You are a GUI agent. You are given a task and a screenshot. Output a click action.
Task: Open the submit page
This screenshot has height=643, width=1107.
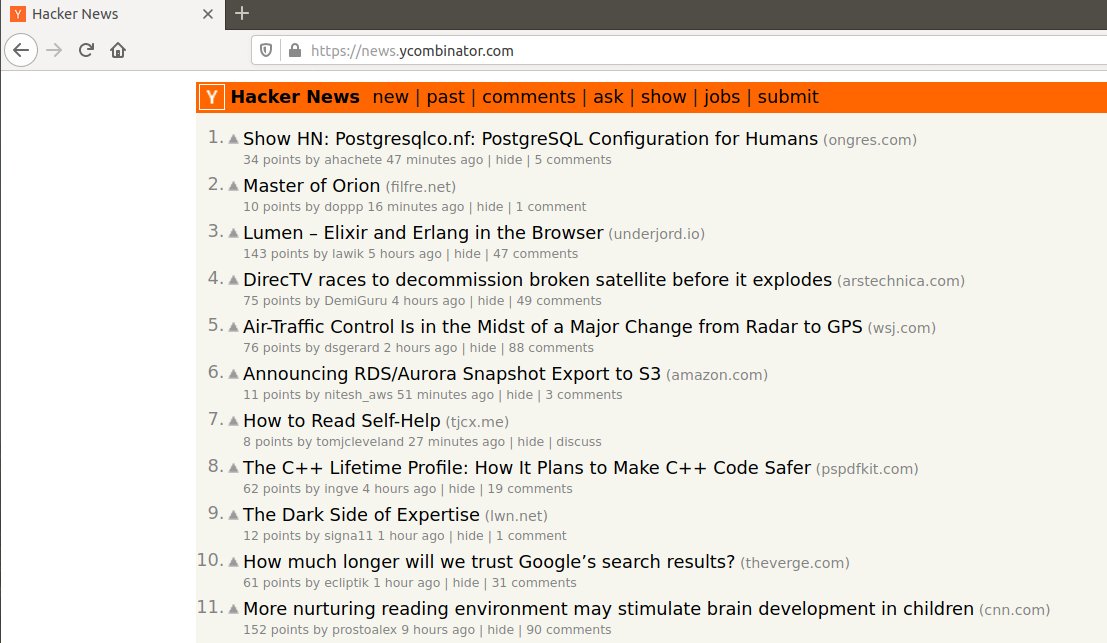788,97
